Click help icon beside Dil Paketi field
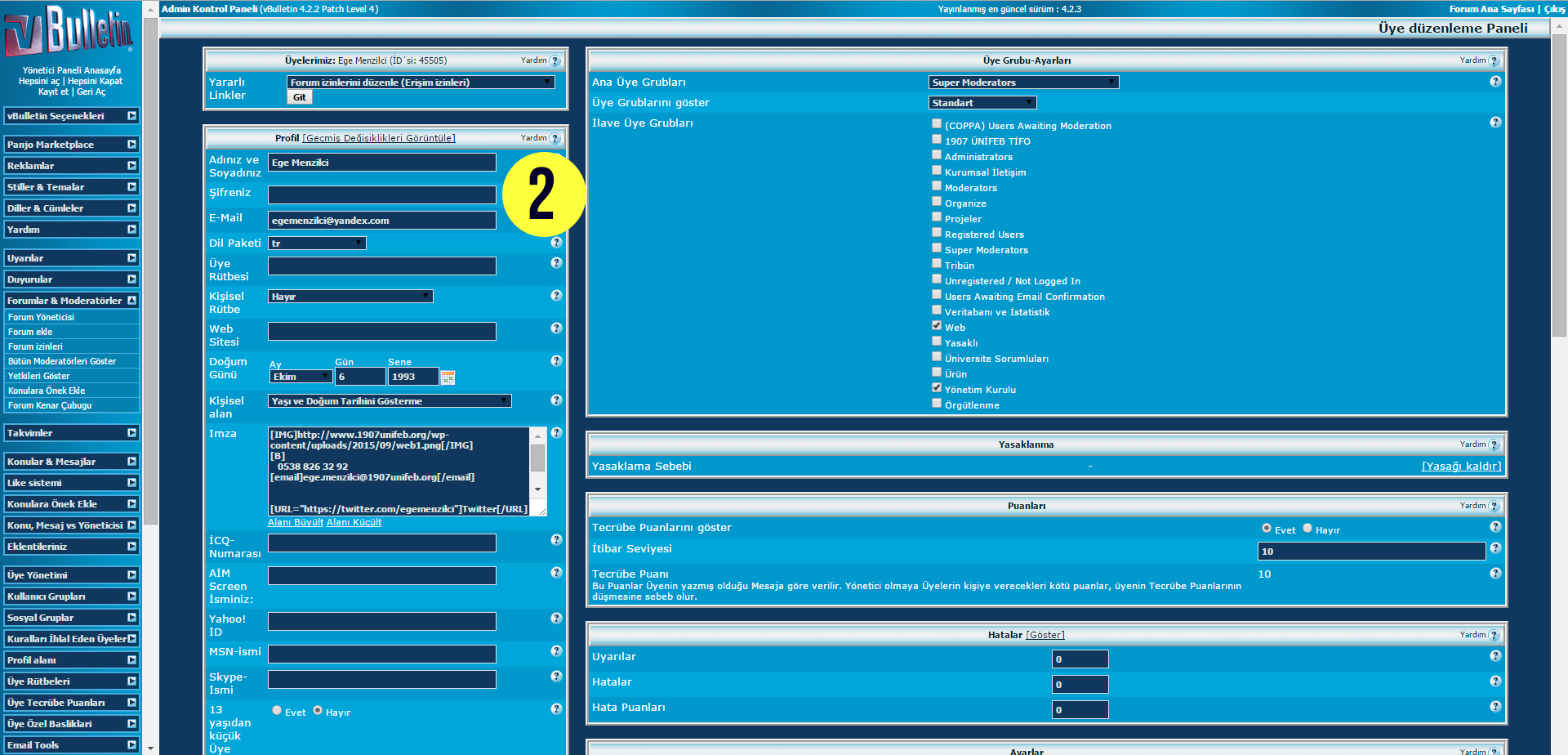The image size is (1568, 755). point(556,243)
